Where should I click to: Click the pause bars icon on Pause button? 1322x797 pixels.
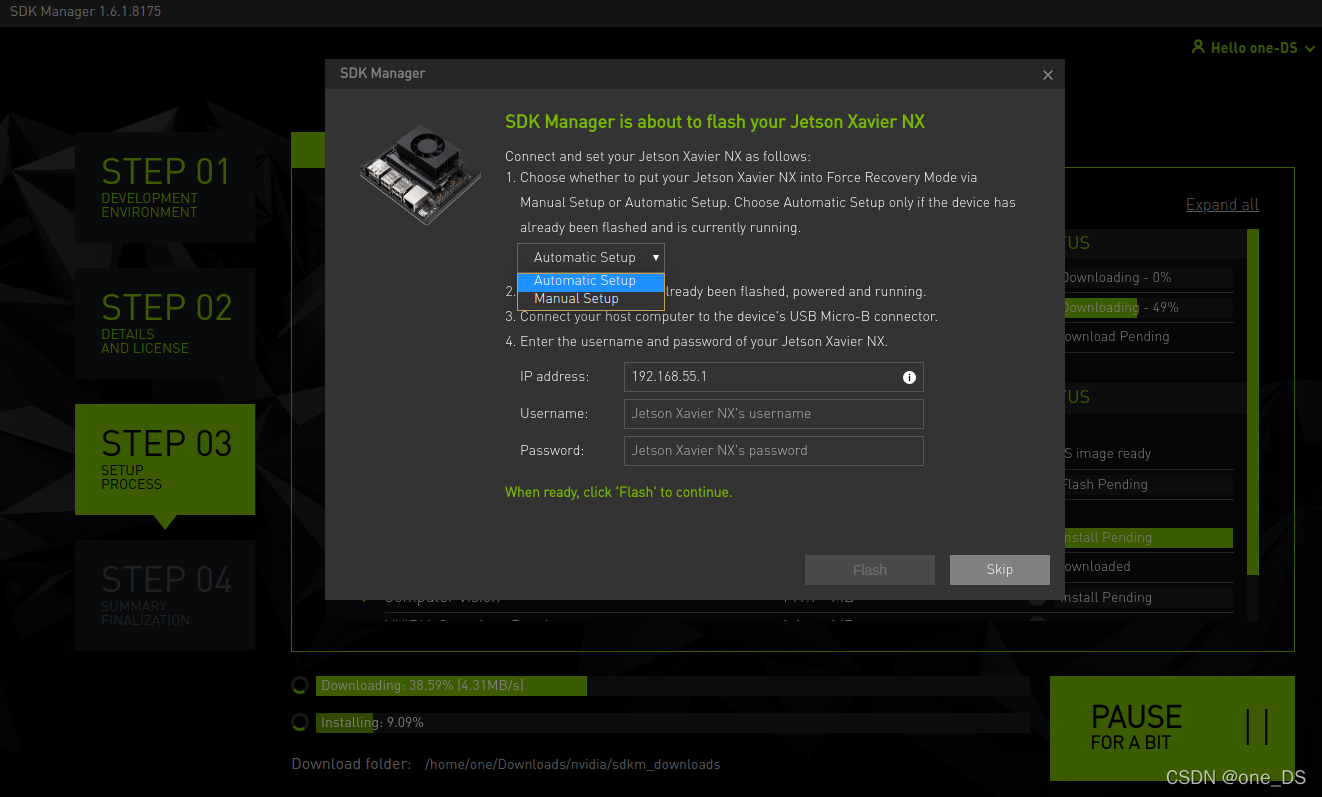pos(1257,727)
